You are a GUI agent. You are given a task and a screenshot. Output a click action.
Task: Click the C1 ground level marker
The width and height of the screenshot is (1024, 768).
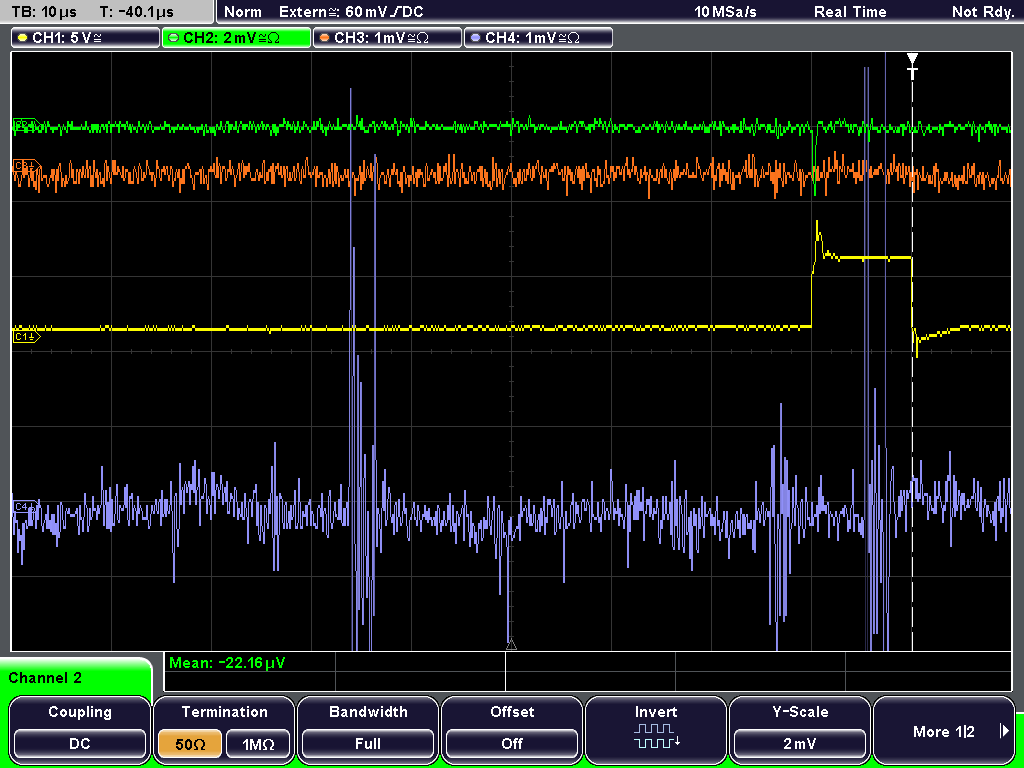[x=26, y=336]
